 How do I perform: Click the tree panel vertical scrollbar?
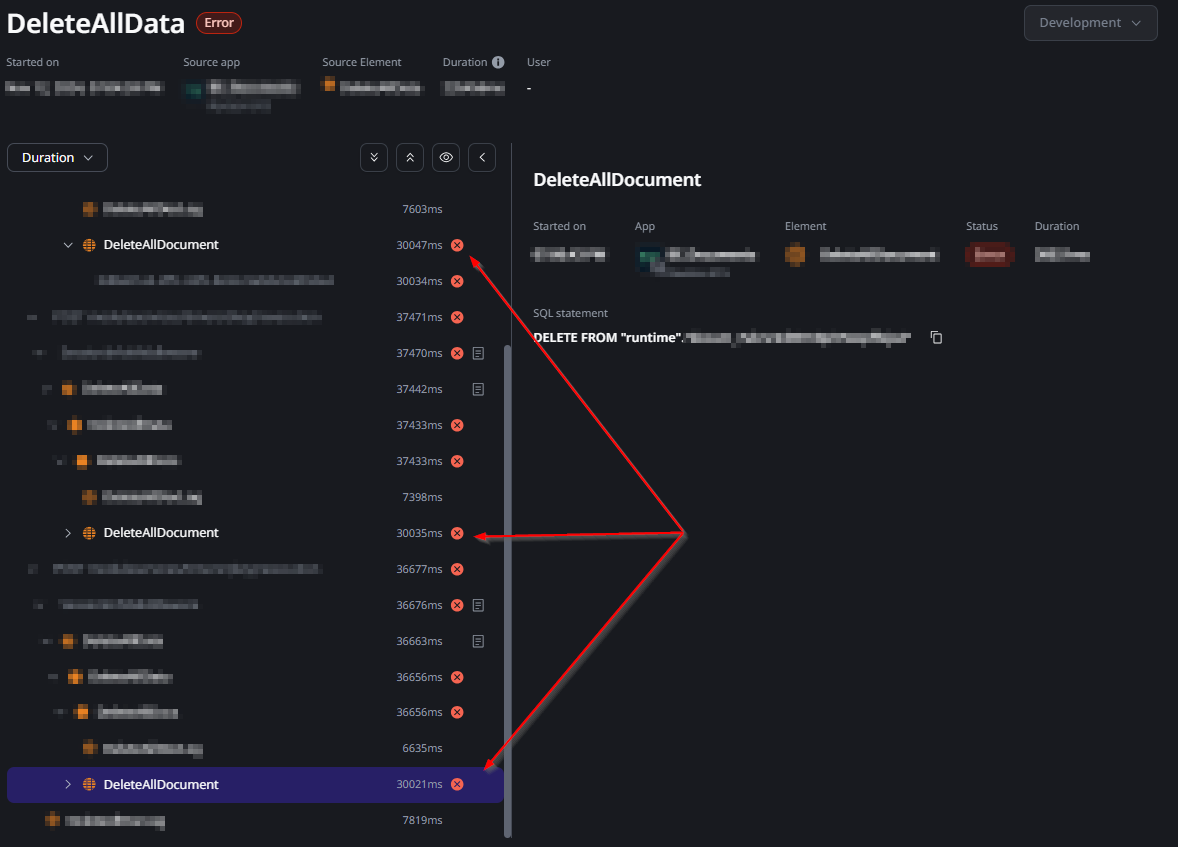[x=507, y=591]
